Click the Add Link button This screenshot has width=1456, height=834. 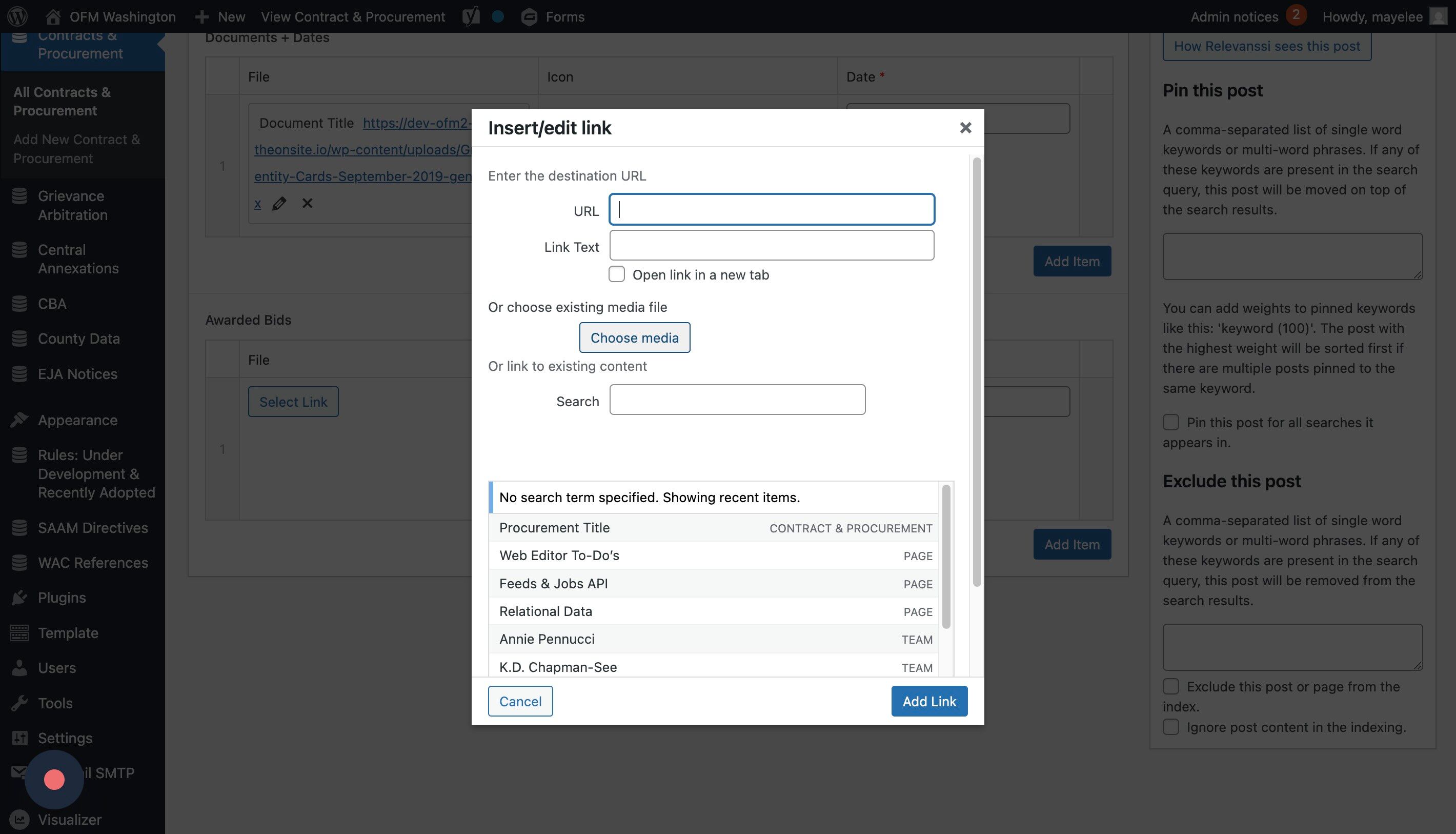[x=928, y=701]
